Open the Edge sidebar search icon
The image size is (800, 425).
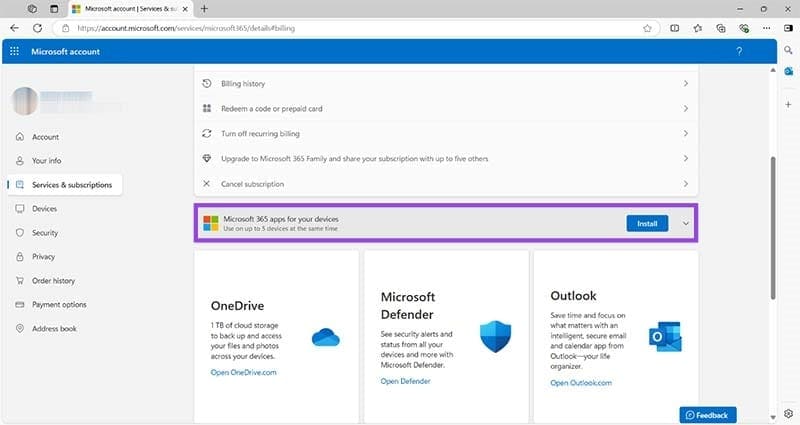pos(788,50)
